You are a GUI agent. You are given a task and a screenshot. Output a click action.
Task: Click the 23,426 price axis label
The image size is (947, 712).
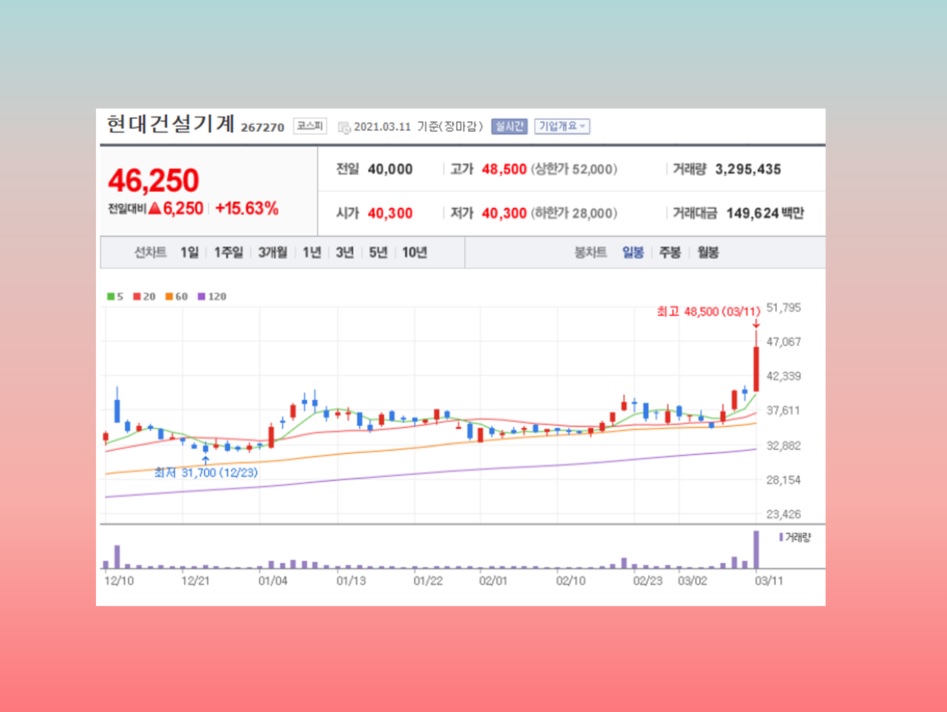coord(783,515)
